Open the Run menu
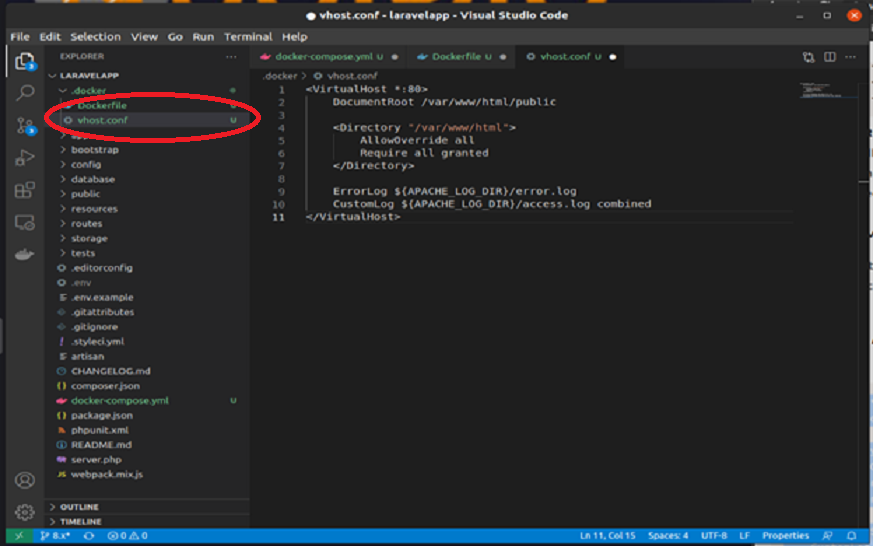The width and height of the screenshot is (873, 546). 203,37
